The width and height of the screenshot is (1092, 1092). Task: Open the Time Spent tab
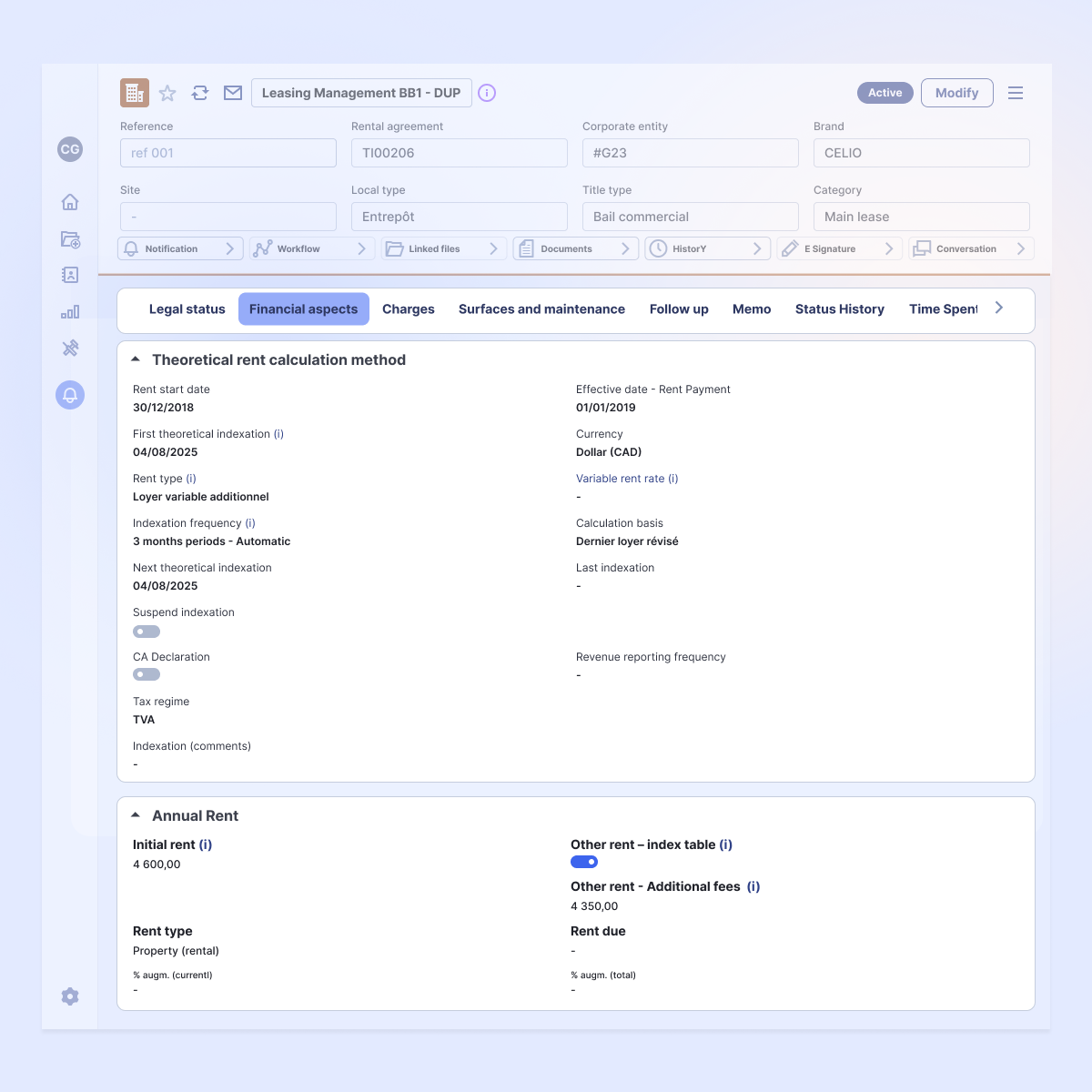click(x=943, y=309)
